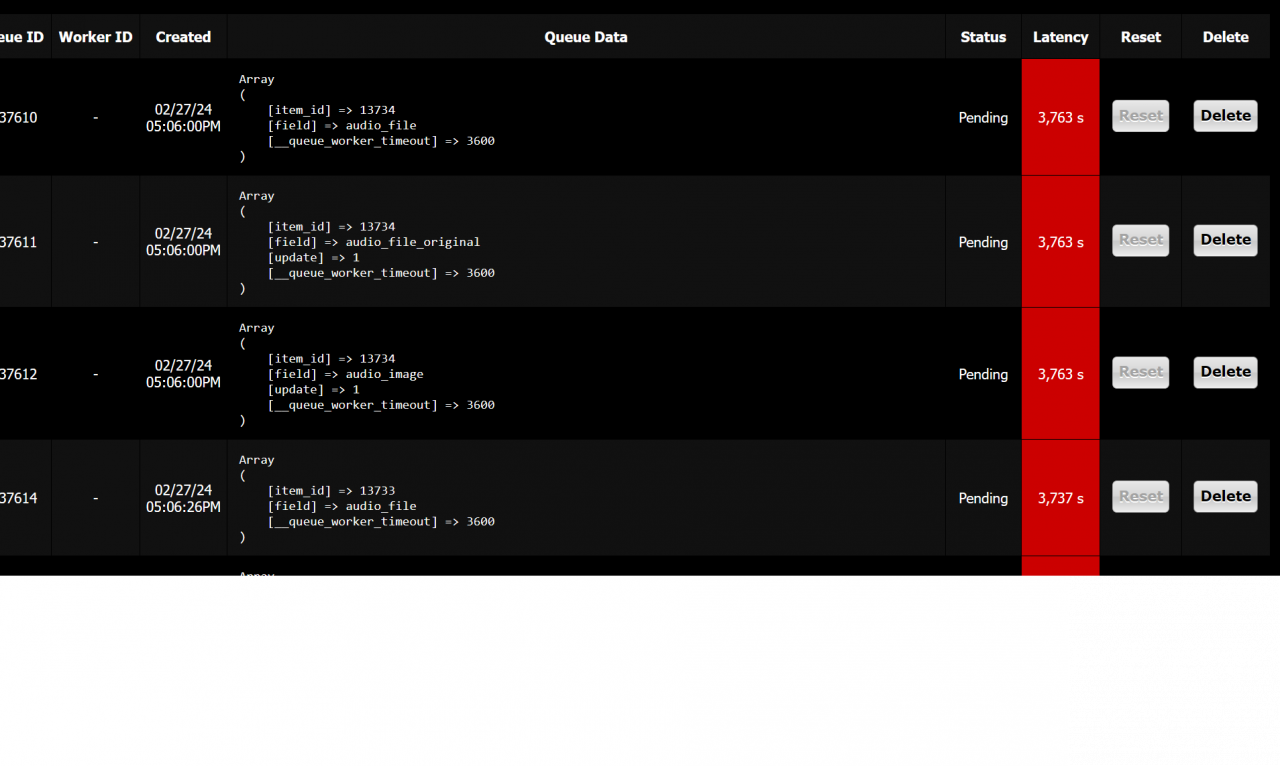The image size is (1280, 766).
Task: Click the Queue Data column header
Action: [586, 37]
